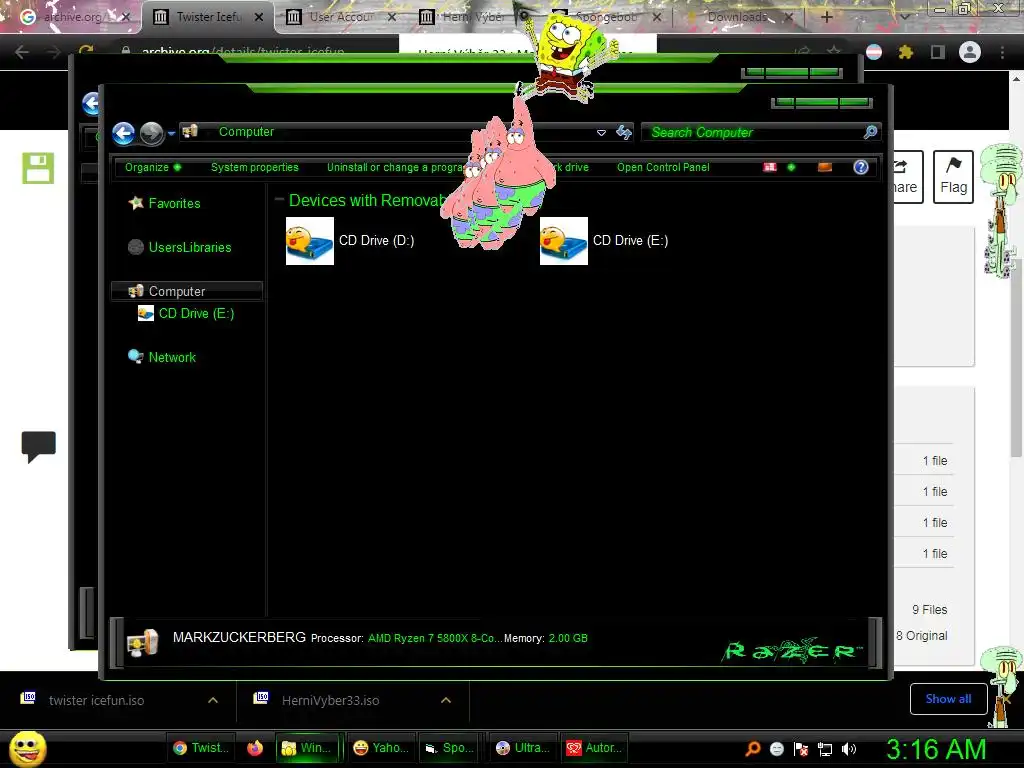This screenshot has height=768, width=1024.
Task: Click Show all downloads button
Action: (x=948, y=699)
